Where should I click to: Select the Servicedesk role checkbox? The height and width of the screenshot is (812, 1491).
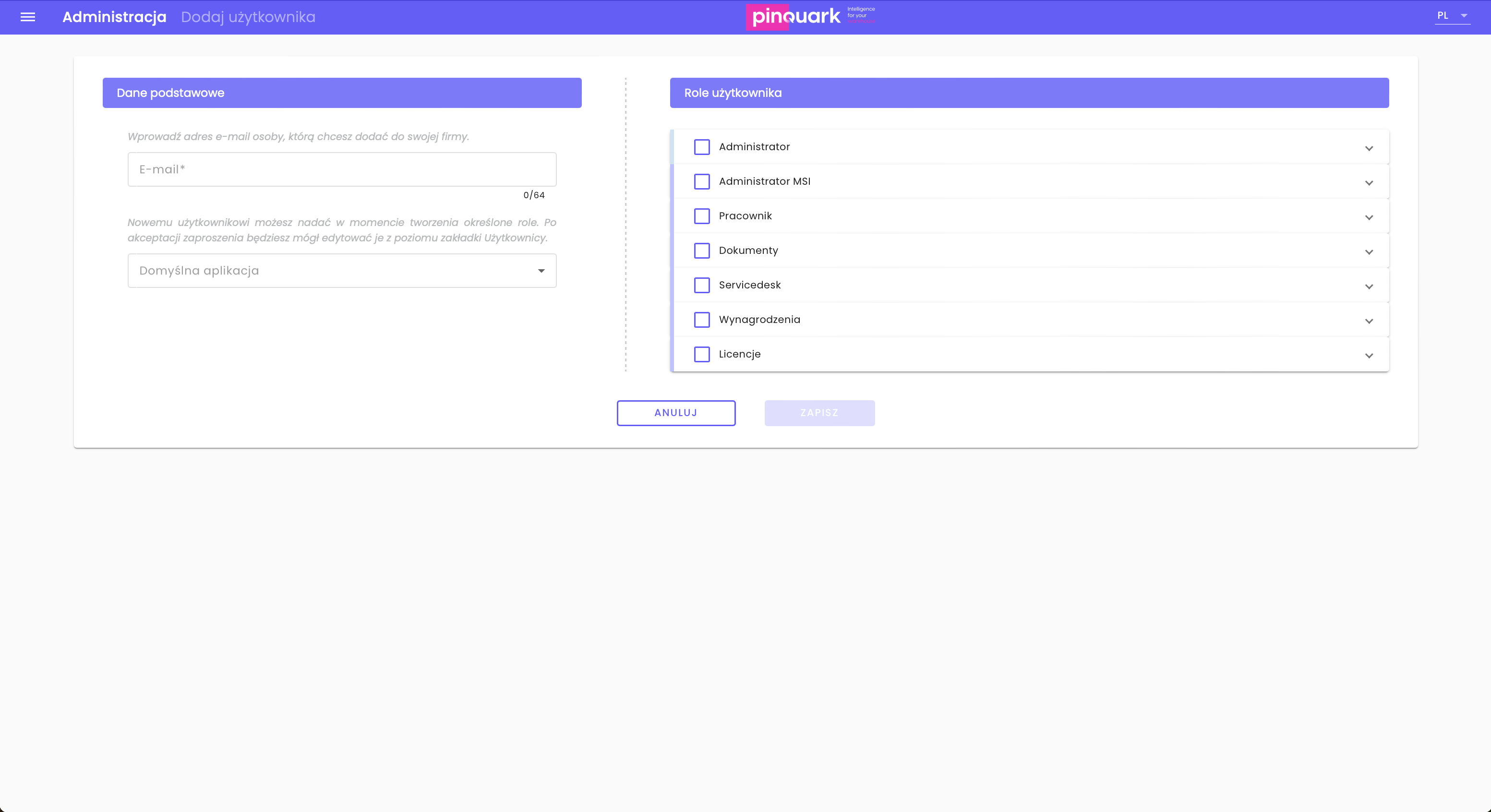tap(702, 286)
